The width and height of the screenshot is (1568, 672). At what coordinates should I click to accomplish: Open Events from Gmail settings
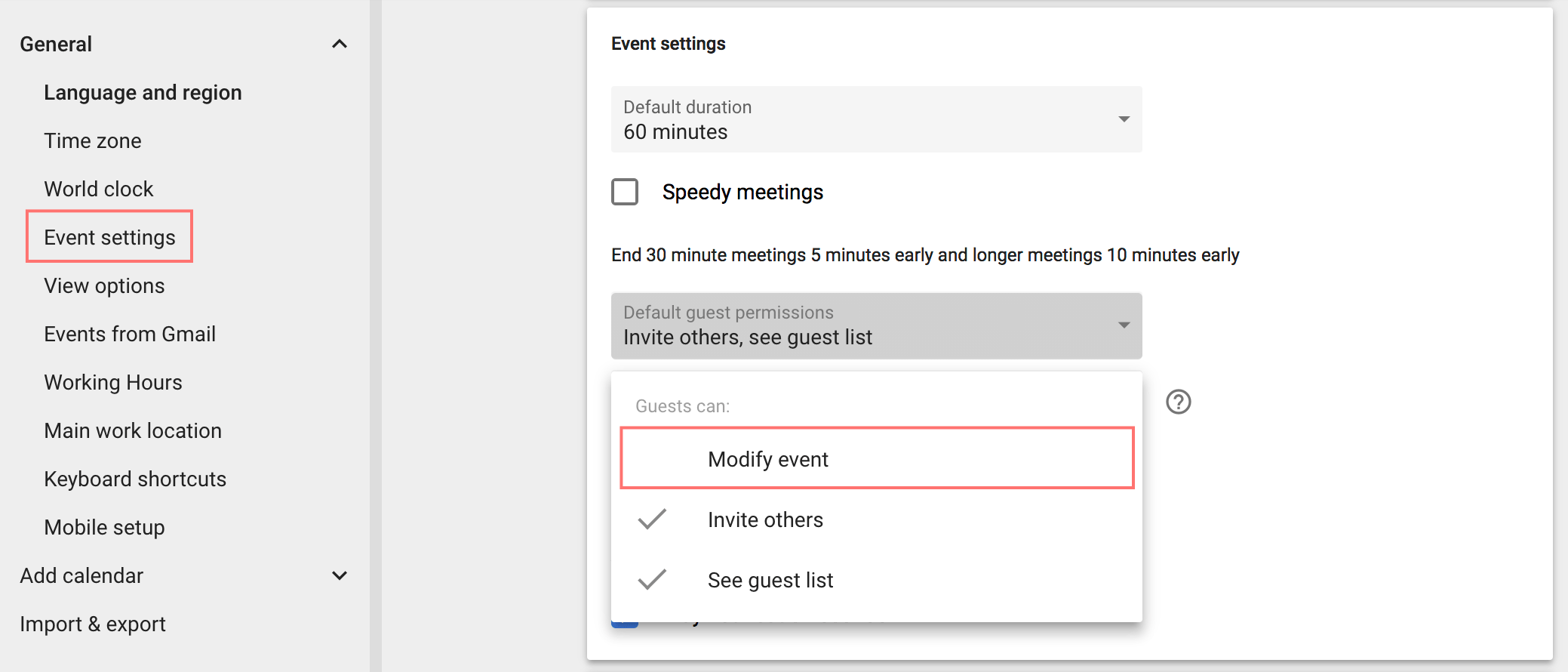[130, 334]
